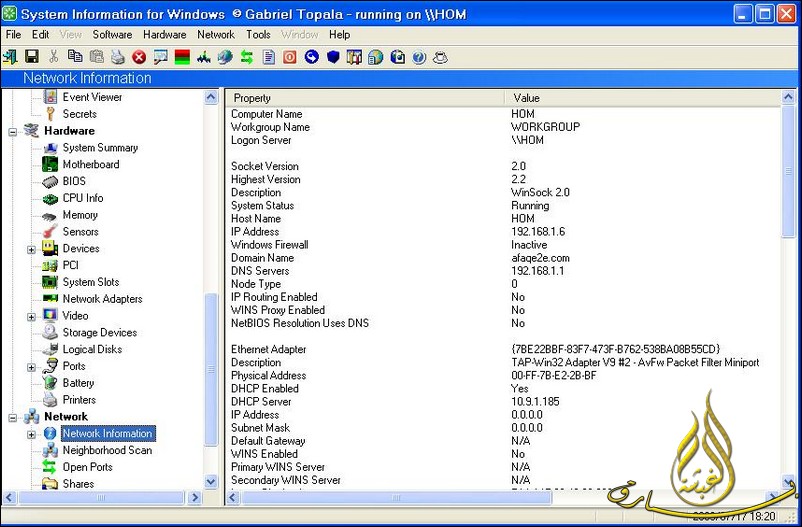Expand the Network Information tree node
The width and height of the screenshot is (802, 527).
click(32, 434)
